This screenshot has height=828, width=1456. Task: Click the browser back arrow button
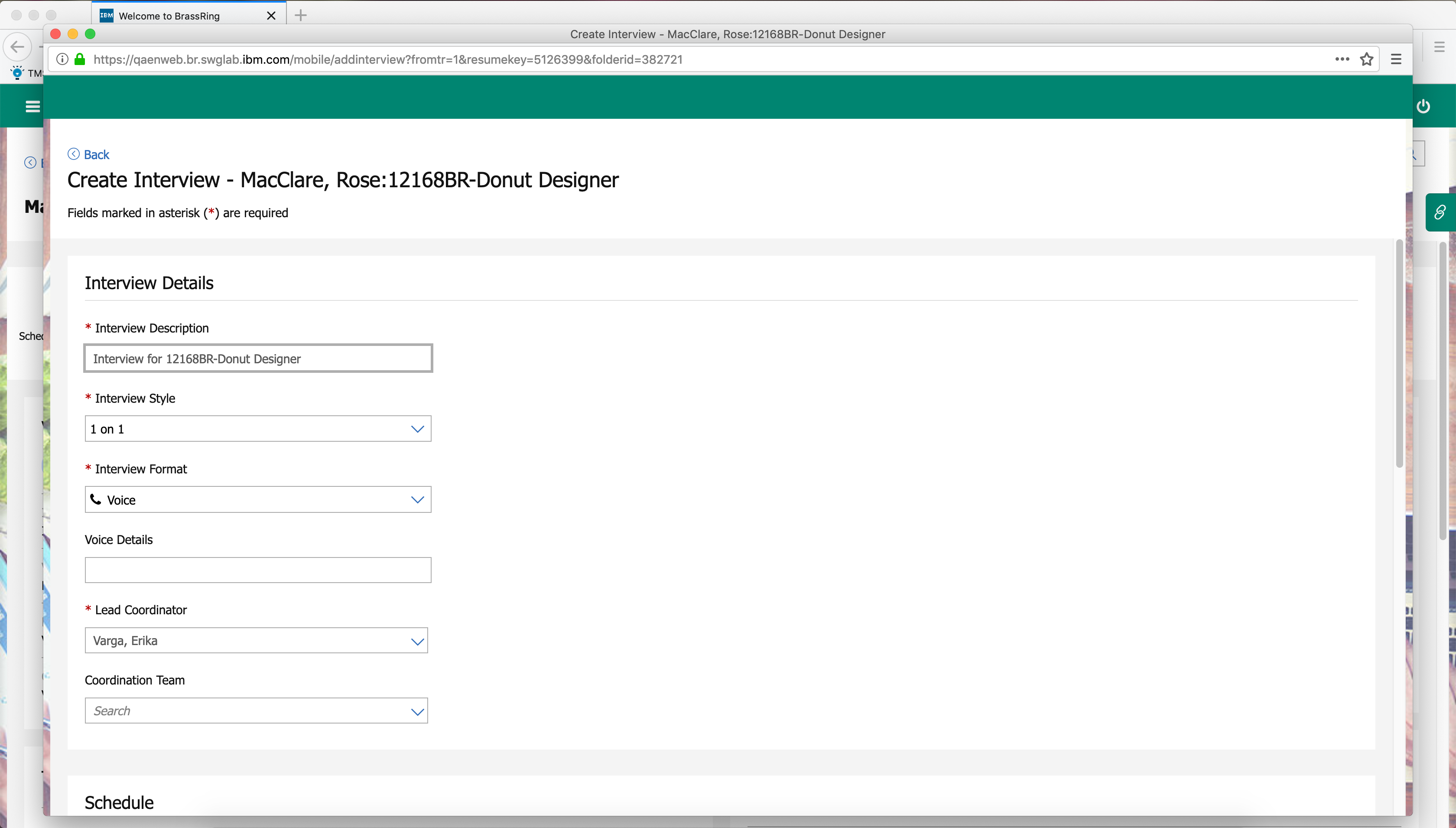click(17, 47)
